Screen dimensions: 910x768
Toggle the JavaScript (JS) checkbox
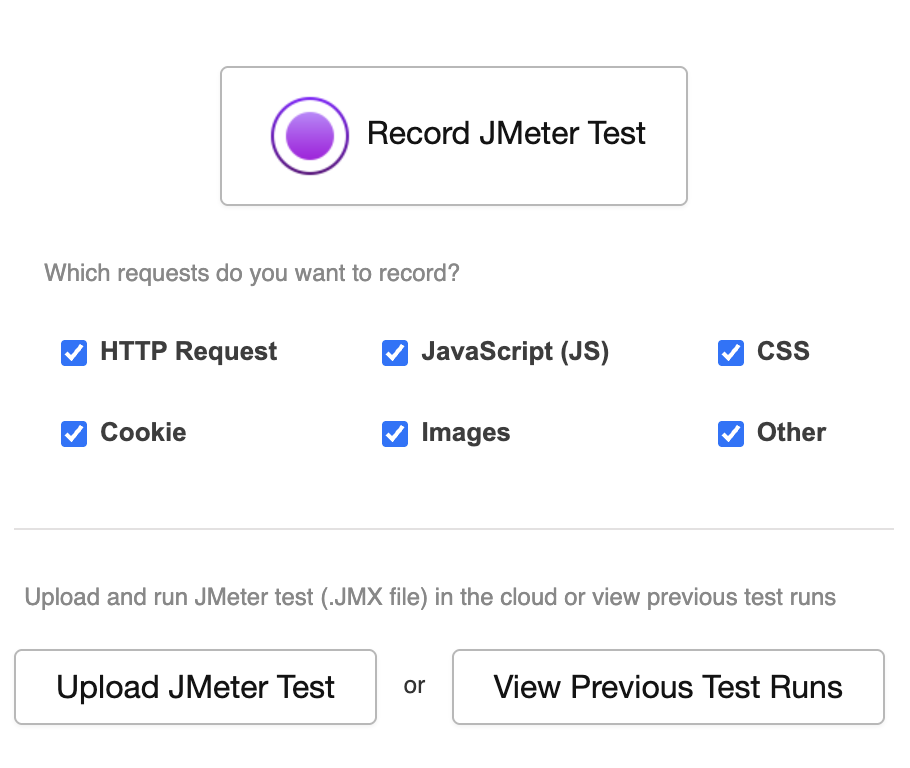pos(395,353)
